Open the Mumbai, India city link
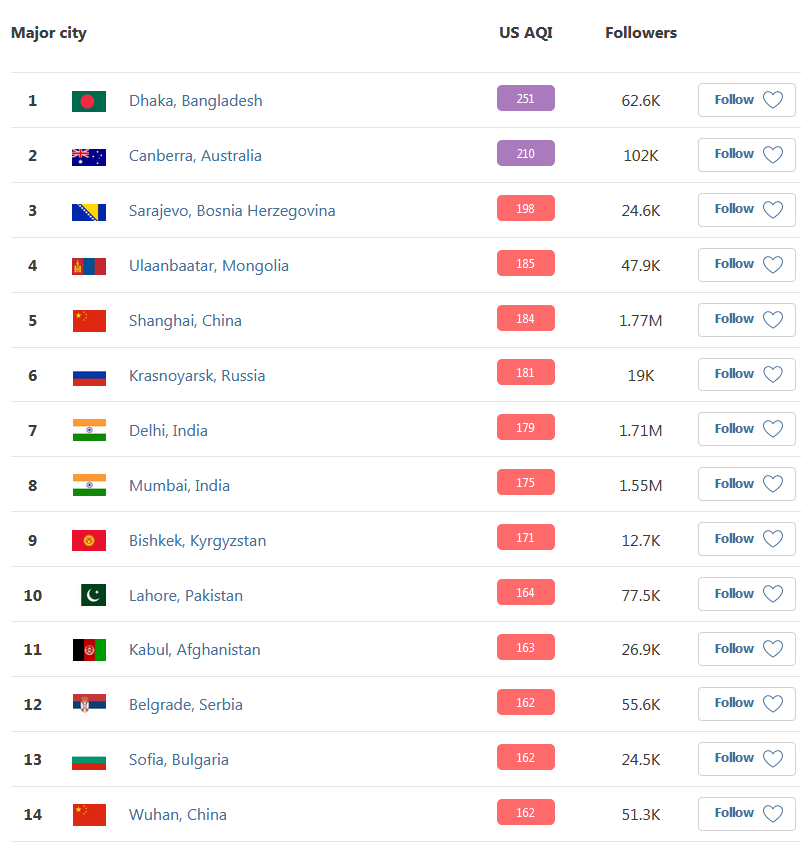Viewport: 809px width, 848px height. point(179,486)
